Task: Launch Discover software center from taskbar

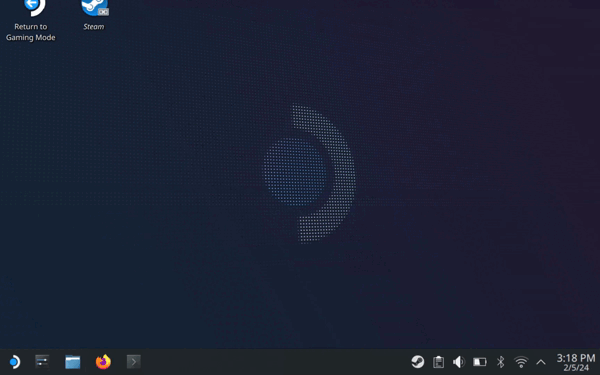Action: [x=42, y=361]
